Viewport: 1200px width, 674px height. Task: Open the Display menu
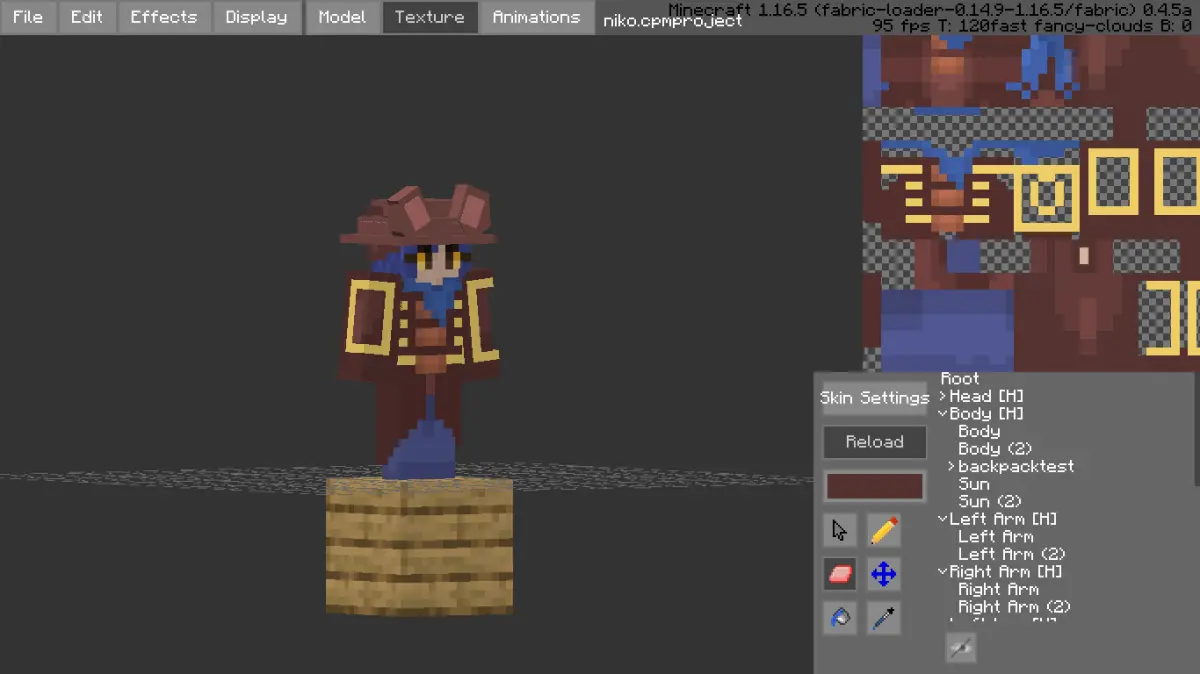click(256, 17)
